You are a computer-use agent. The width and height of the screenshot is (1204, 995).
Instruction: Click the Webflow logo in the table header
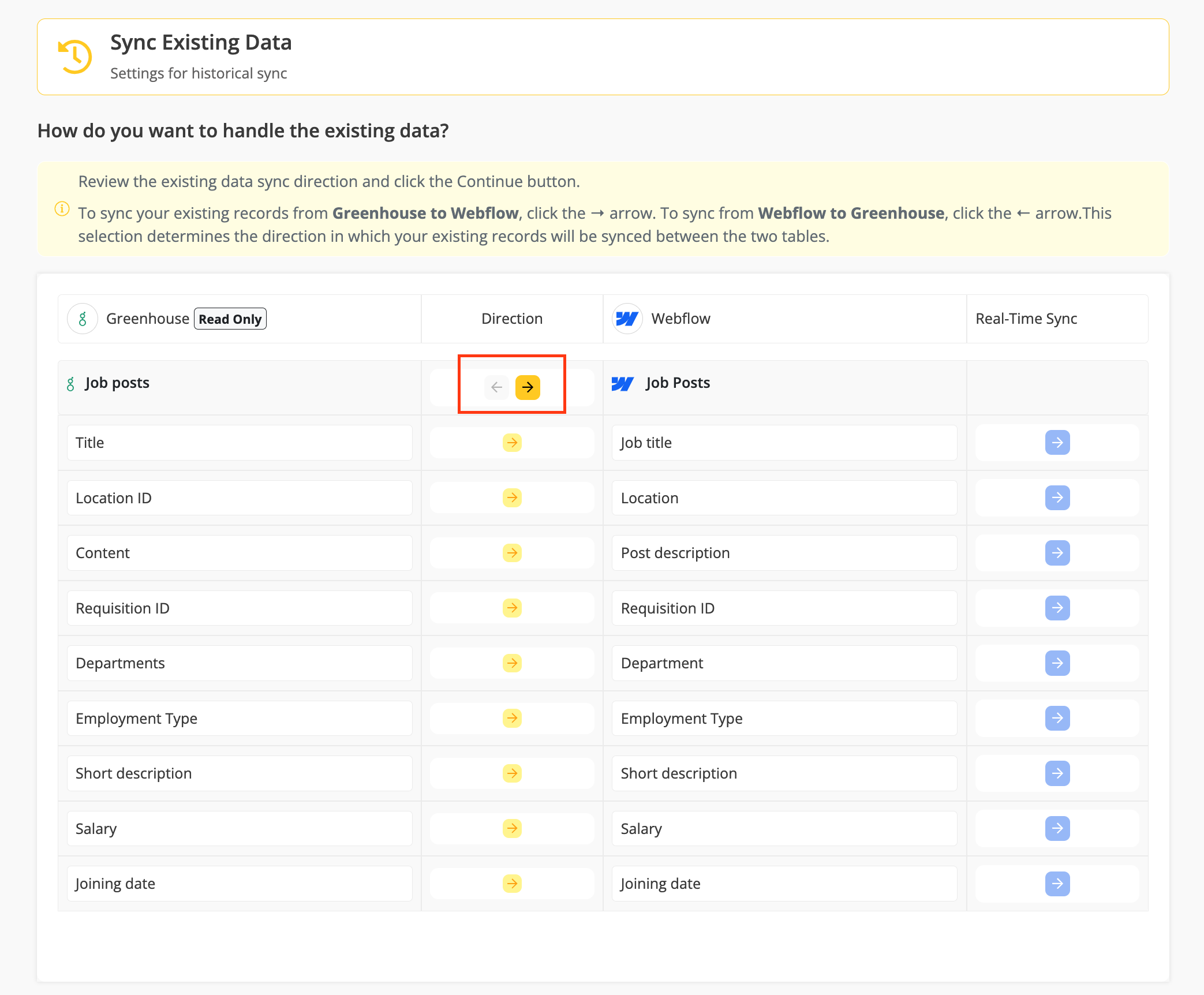627,319
